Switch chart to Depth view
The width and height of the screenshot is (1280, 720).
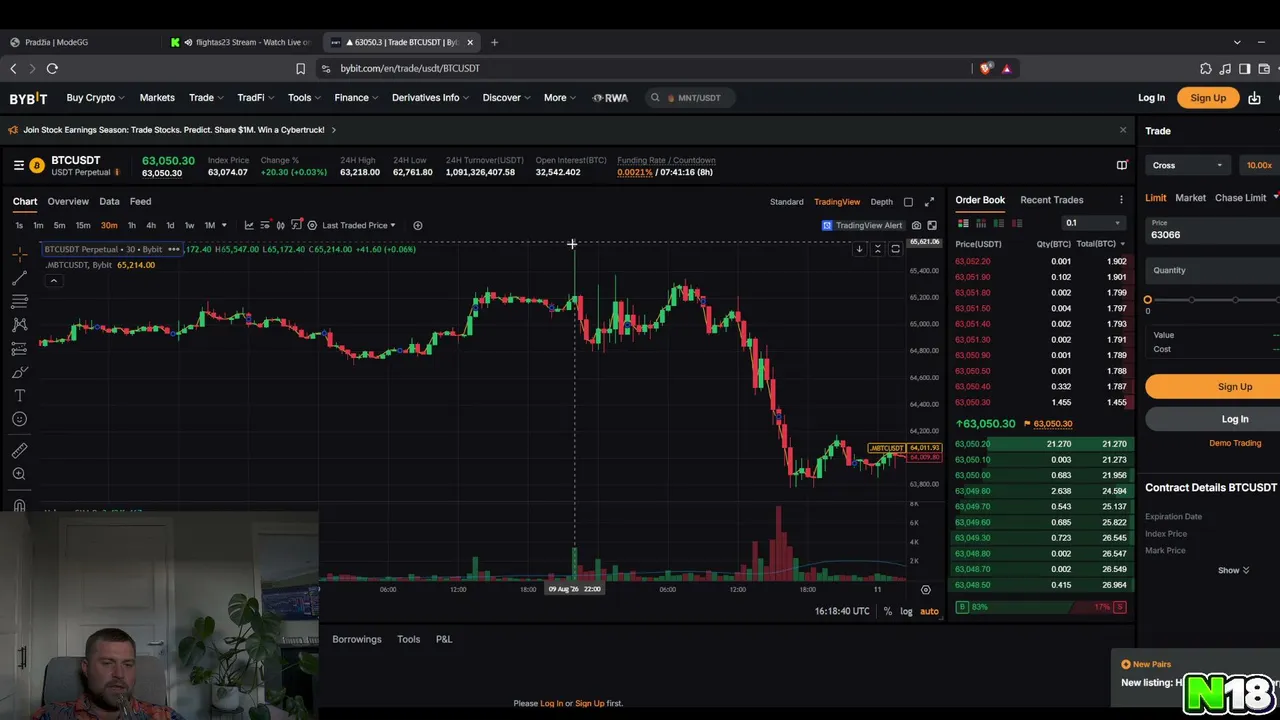click(881, 202)
